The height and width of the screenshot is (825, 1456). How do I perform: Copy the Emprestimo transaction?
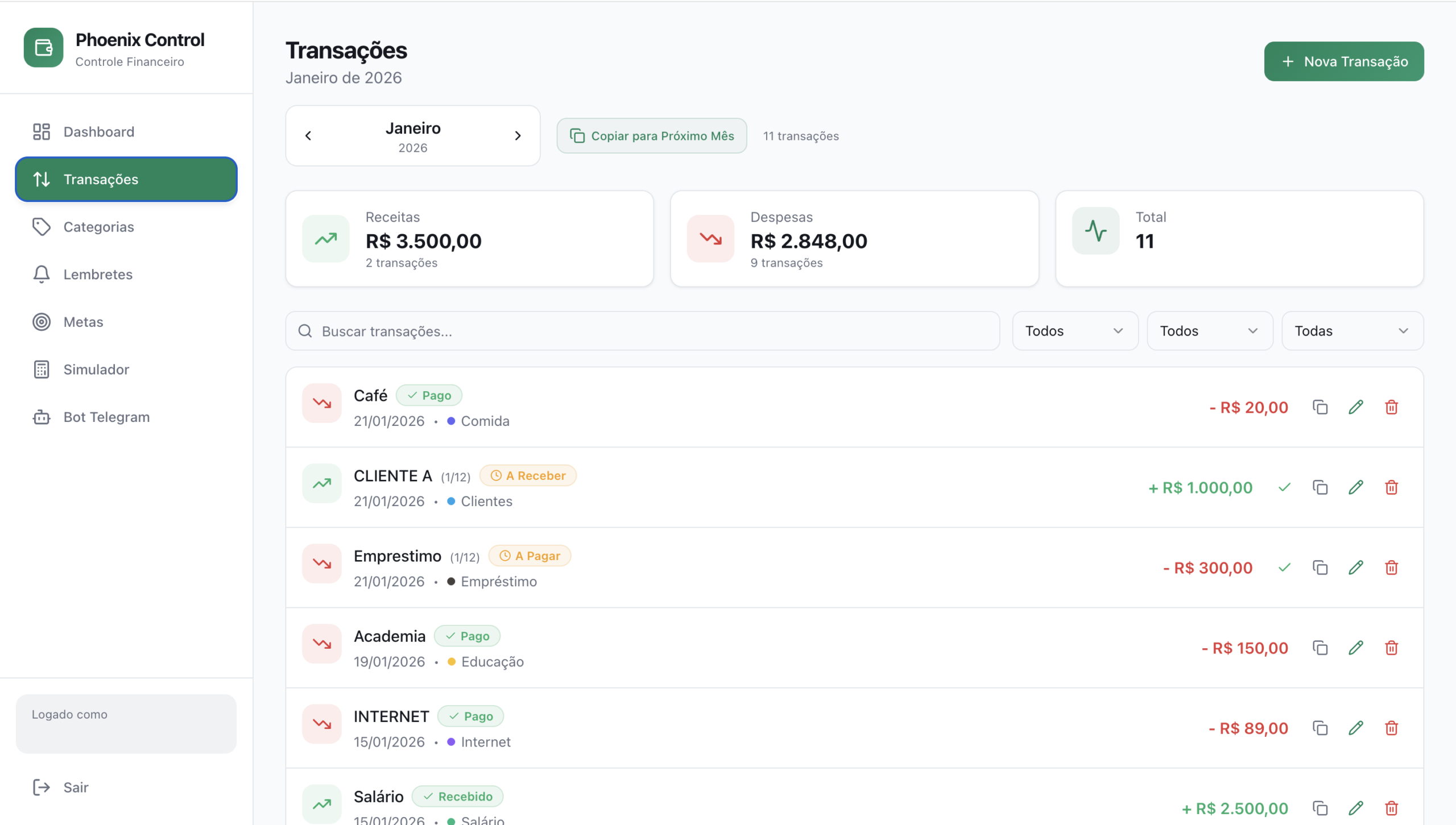(x=1320, y=568)
